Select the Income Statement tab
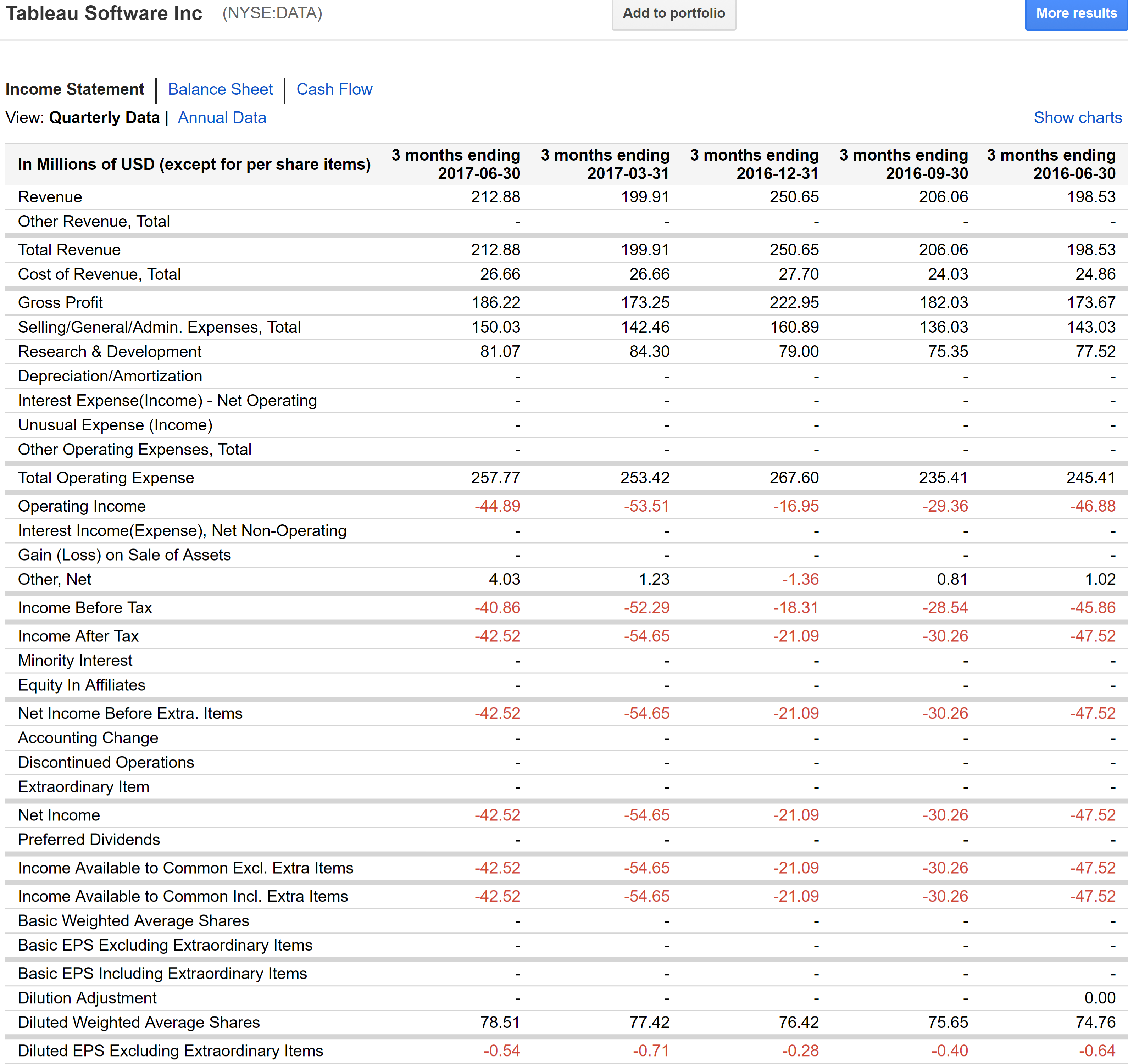The image size is (1128, 1064). tap(75, 90)
